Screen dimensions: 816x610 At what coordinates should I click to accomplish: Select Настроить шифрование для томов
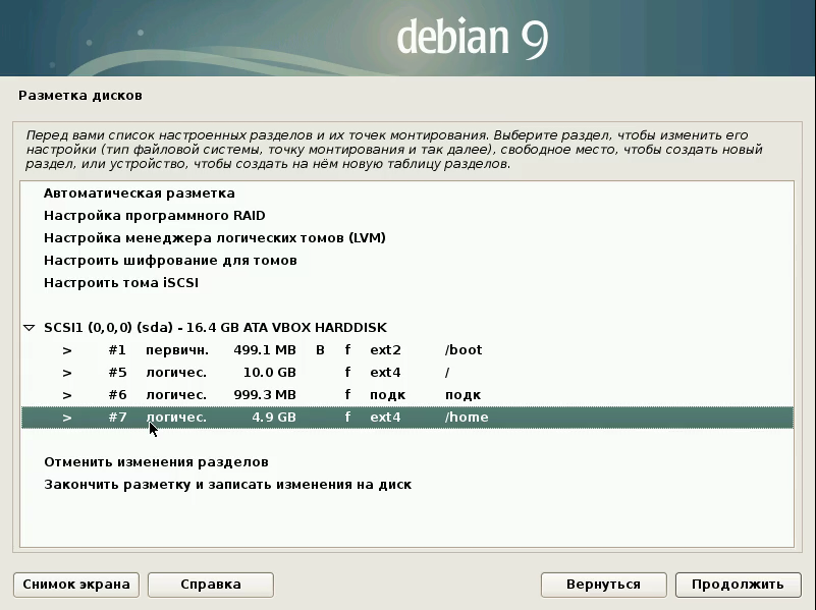click(x=170, y=260)
